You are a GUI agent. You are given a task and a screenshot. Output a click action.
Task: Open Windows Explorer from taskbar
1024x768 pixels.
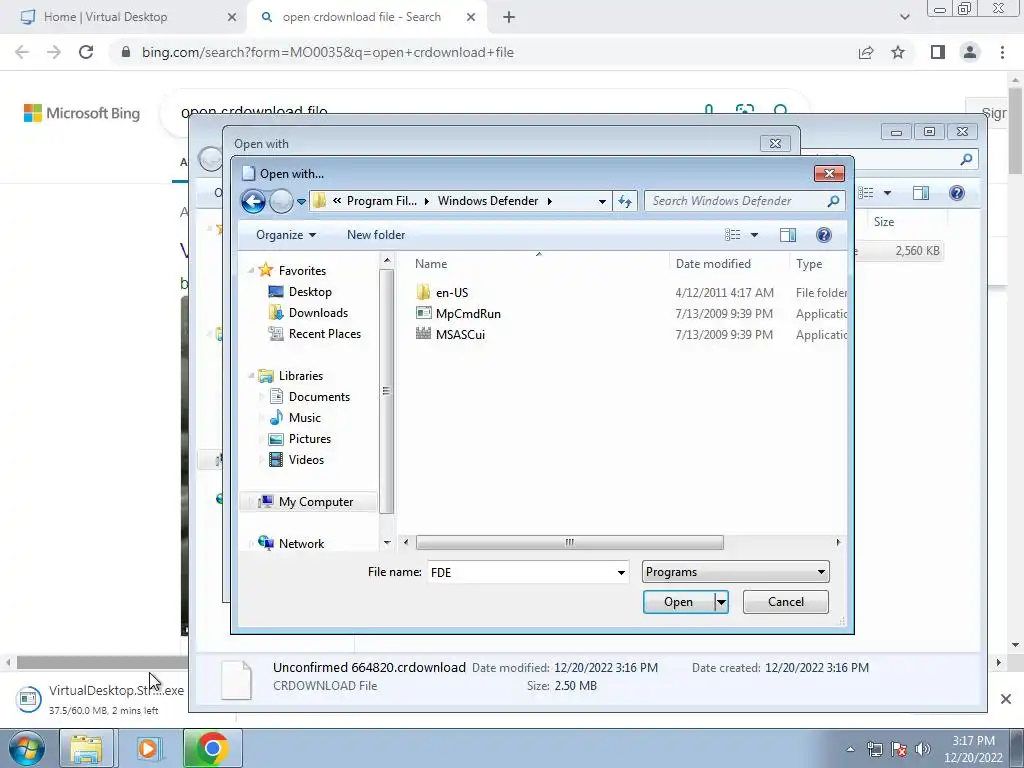(86, 748)
